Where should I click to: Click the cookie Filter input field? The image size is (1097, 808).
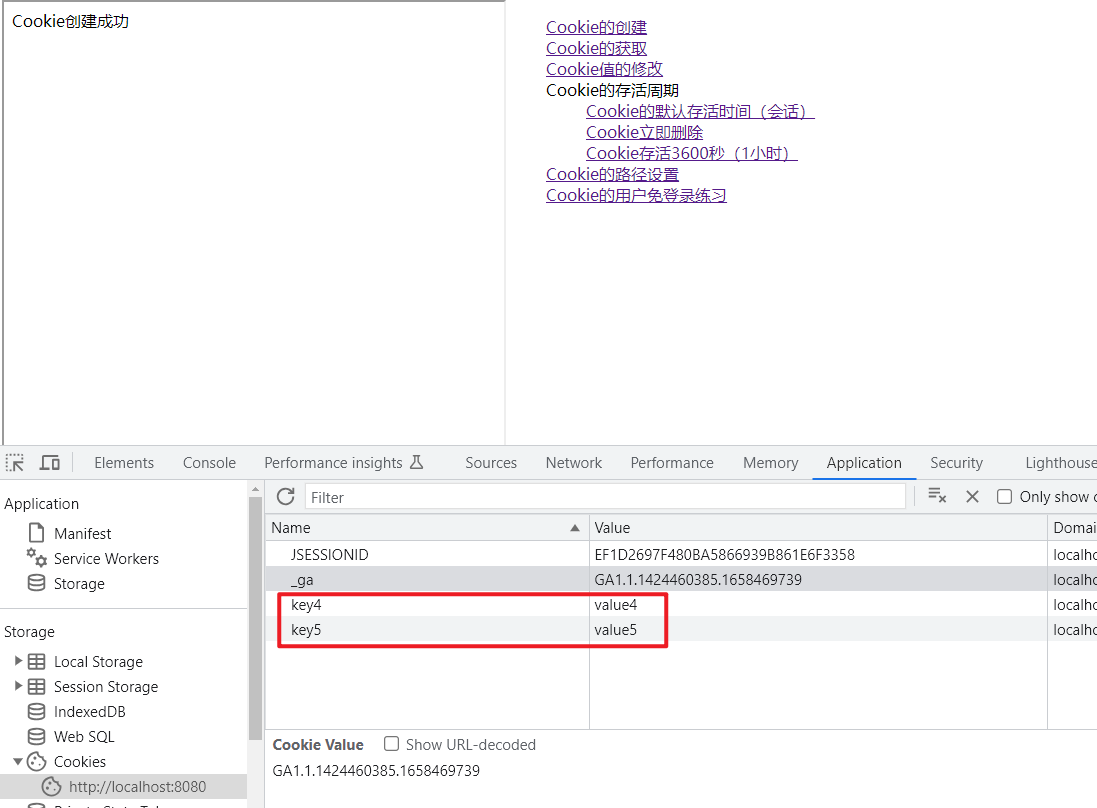click(x=605, y=497)
